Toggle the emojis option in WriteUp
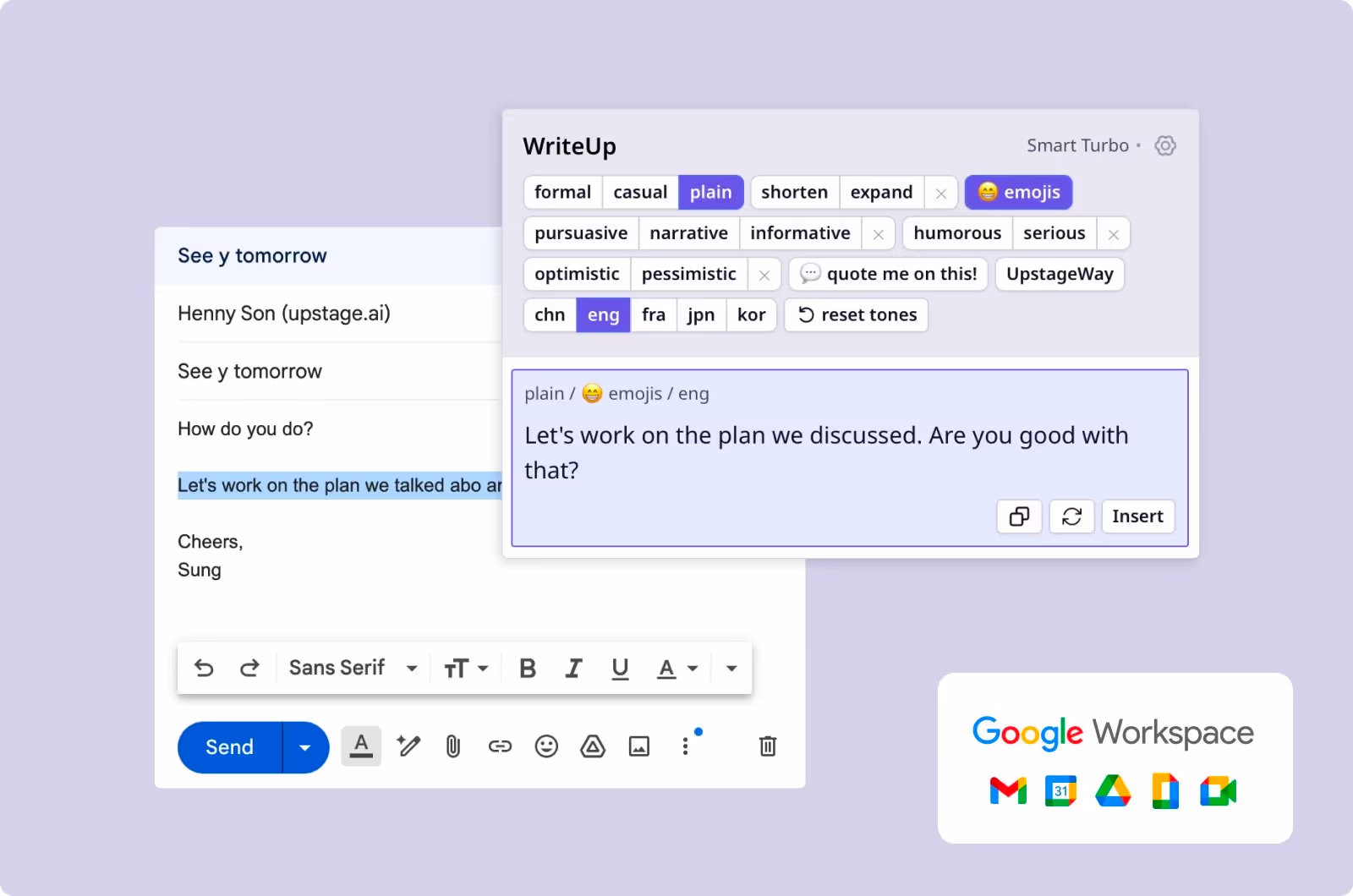The height and width of the screenshot is (896, 1353). (x=1018, y=192)
